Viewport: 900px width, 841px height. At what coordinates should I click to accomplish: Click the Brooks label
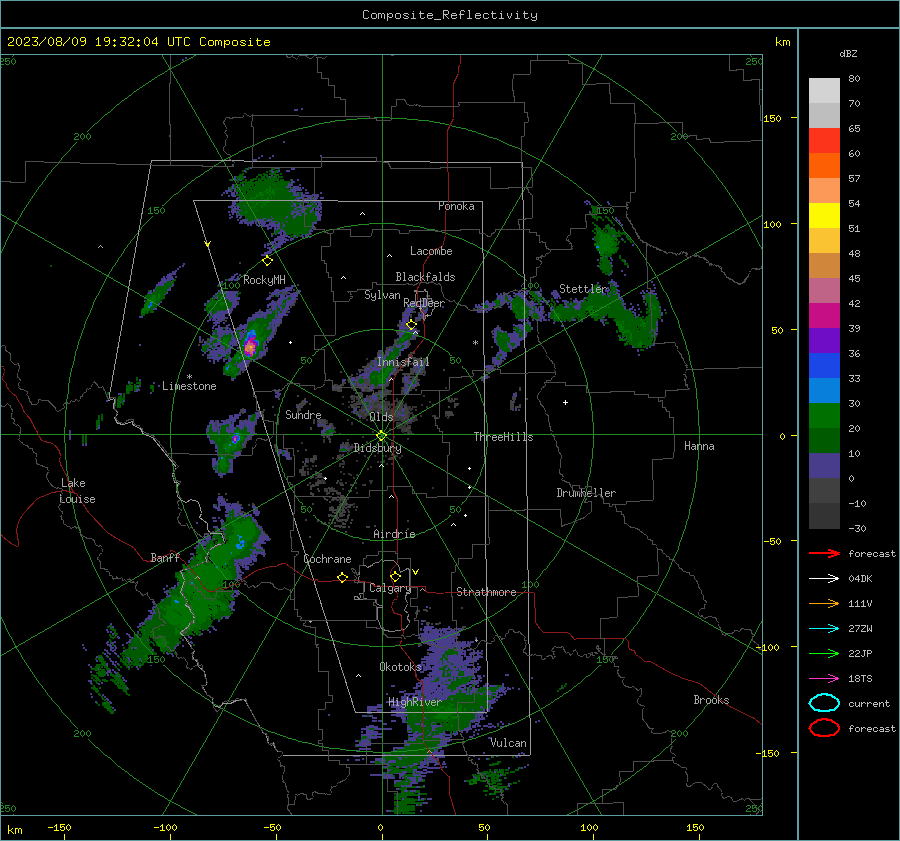[711, 700]
